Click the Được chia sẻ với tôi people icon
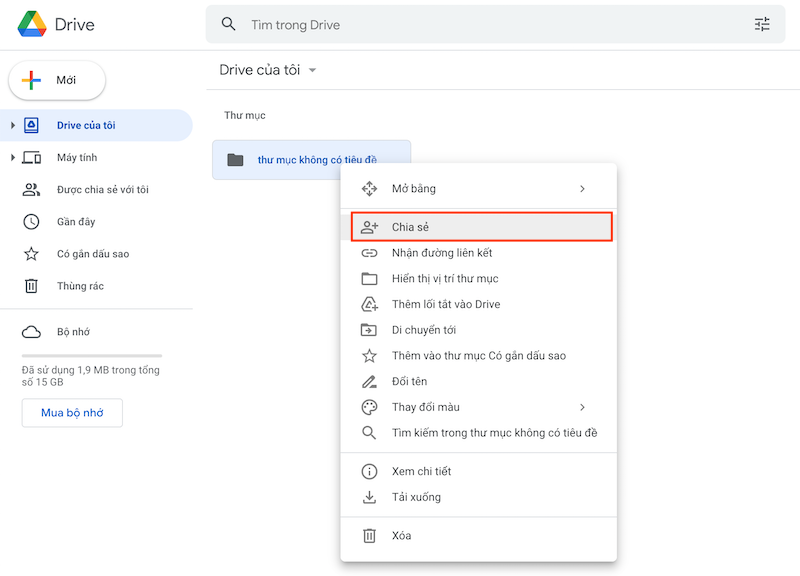The height and width of the screenshot is (576, 800). click(x=33, y=190)
